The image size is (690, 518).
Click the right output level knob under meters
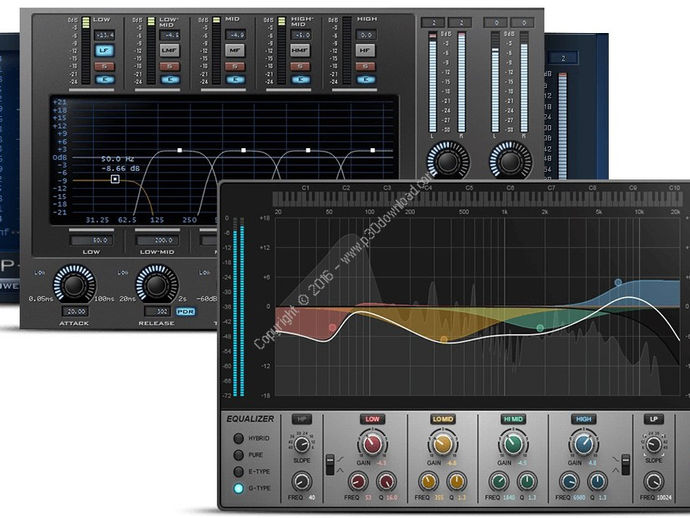(511, 162)
